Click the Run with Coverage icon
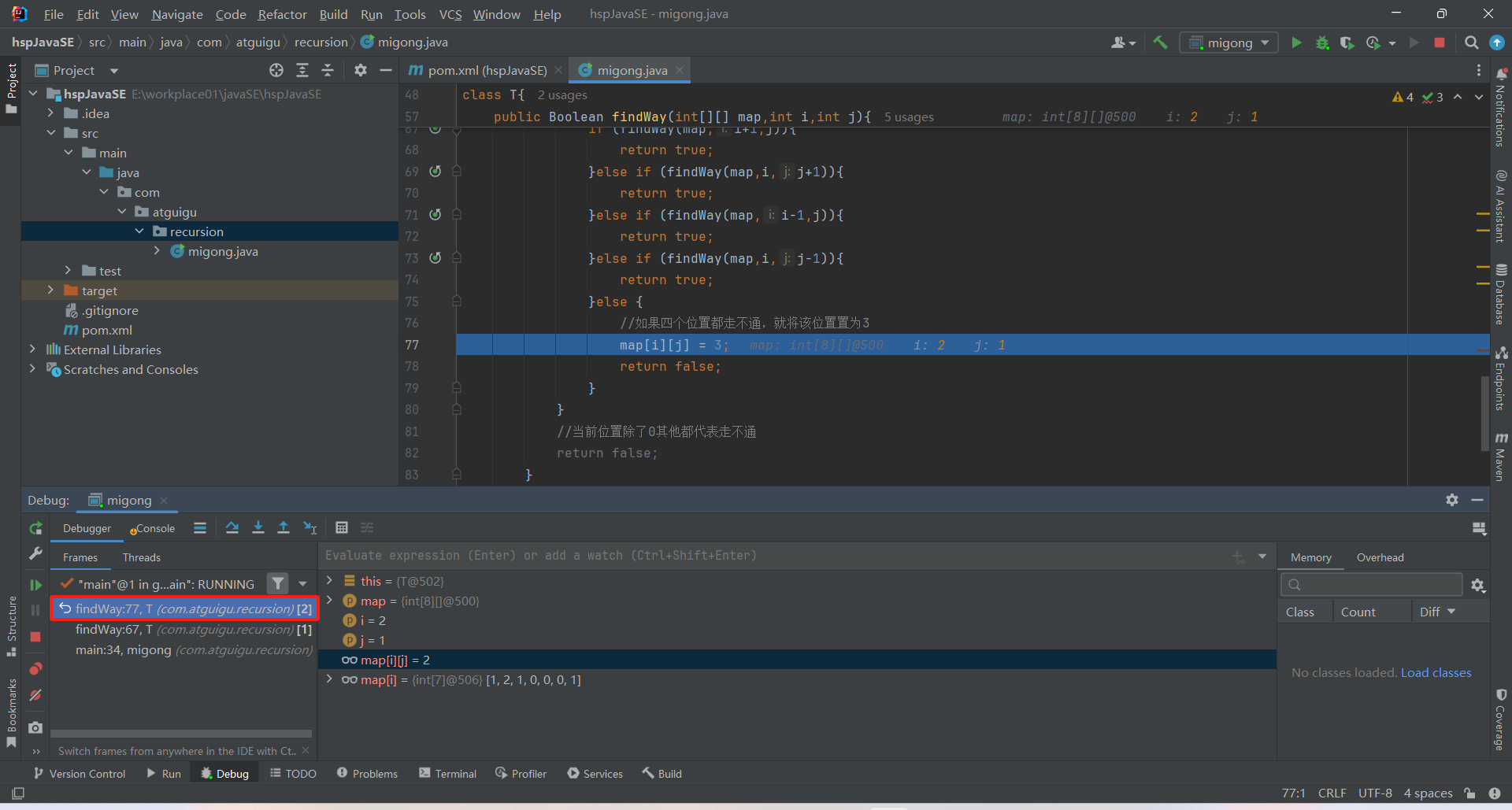 click(1347, 43)
